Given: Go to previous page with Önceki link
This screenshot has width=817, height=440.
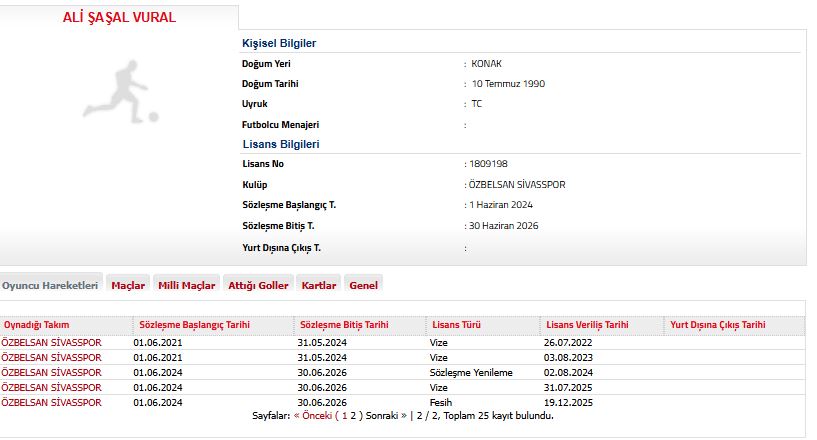Looking at the screenshot, I should click(314, 414).
